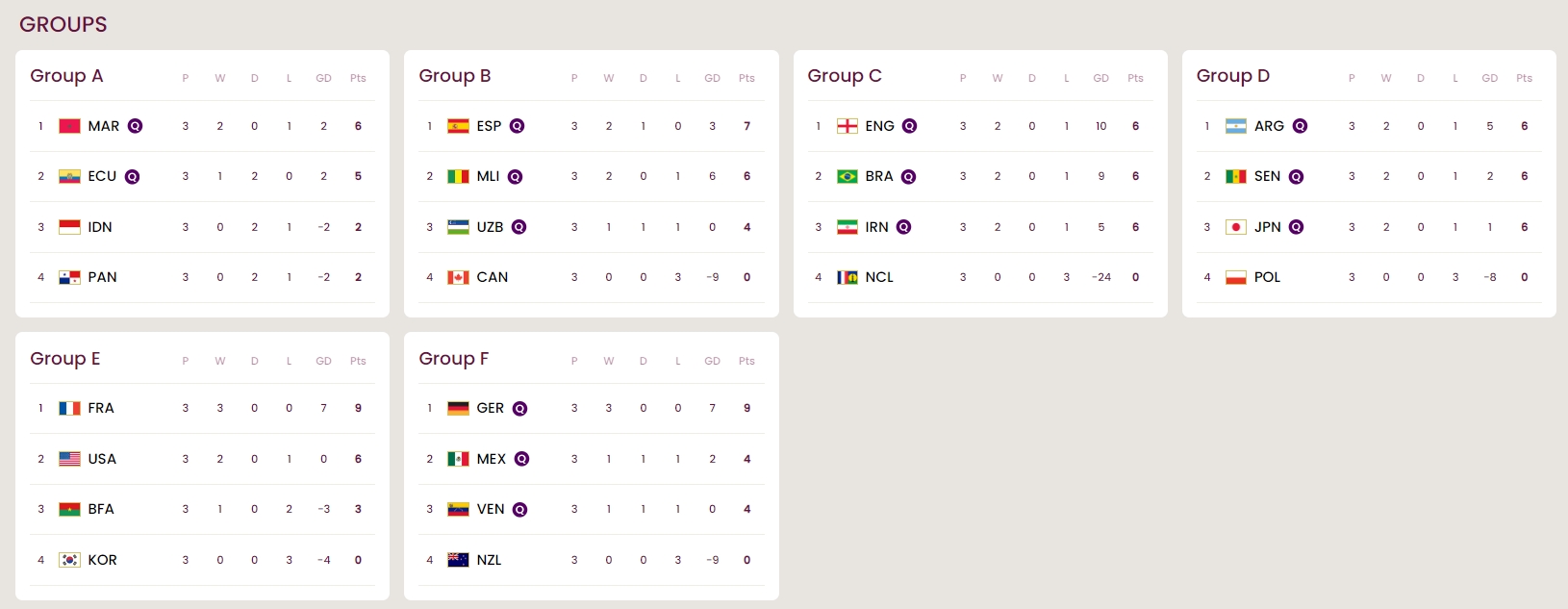
Task: Click the Argentina flag in Group D
Action: pyautogui.click(x=1236, y=126)
